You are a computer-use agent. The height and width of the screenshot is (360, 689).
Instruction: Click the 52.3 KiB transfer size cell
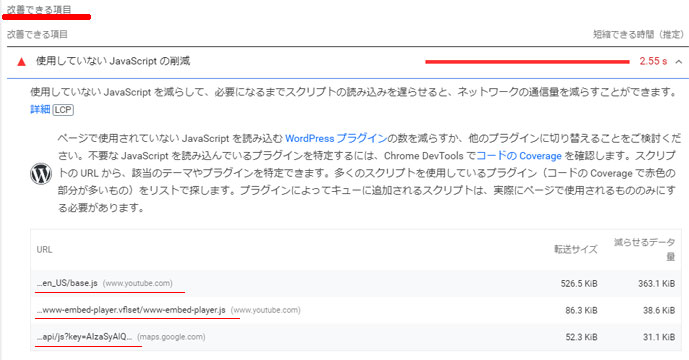pyautogui.click(x=581, y=338)
